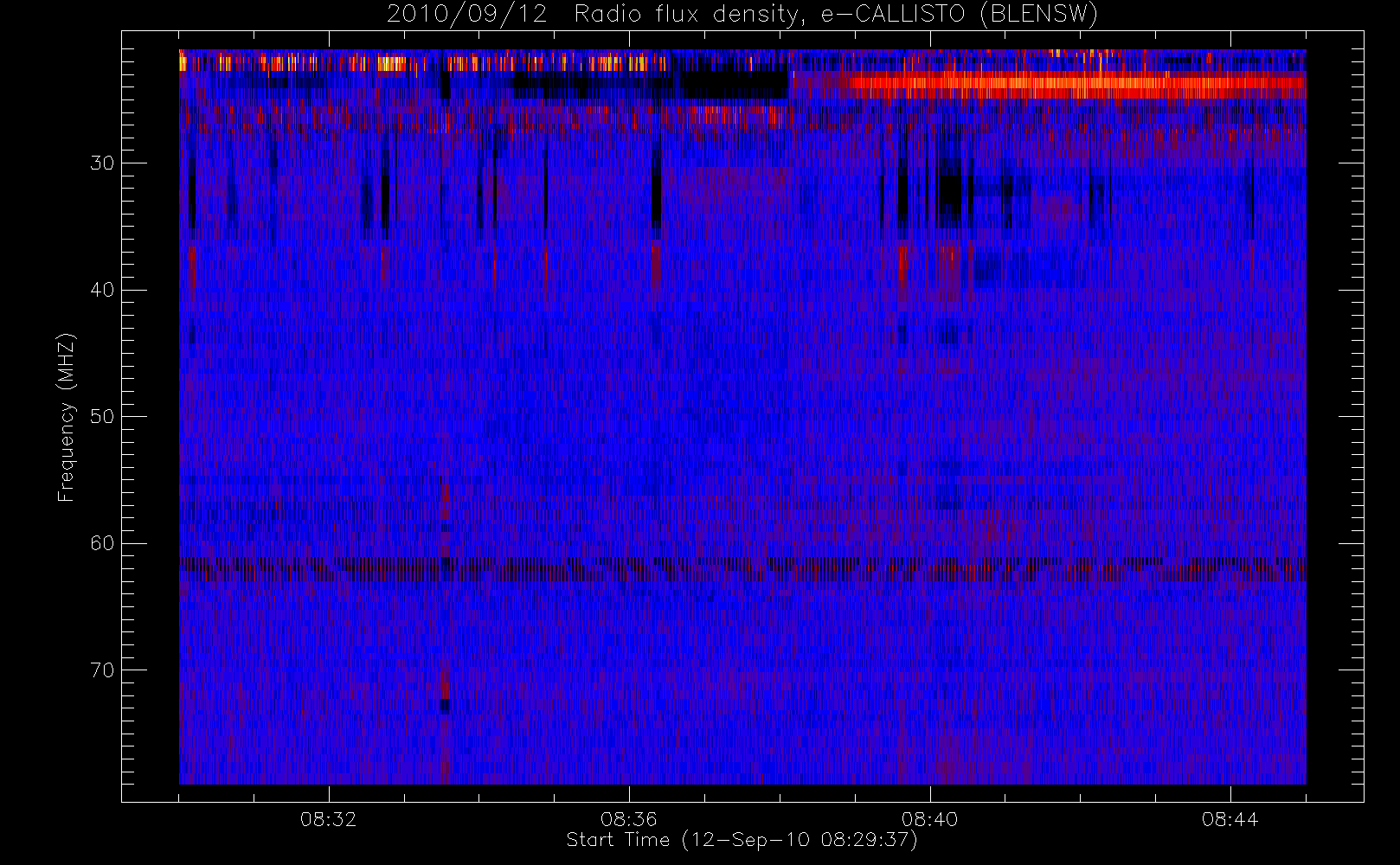Click the 60 frequency tick label
1400x865 pixels.
pyautogui.click(x=102, y=543)
